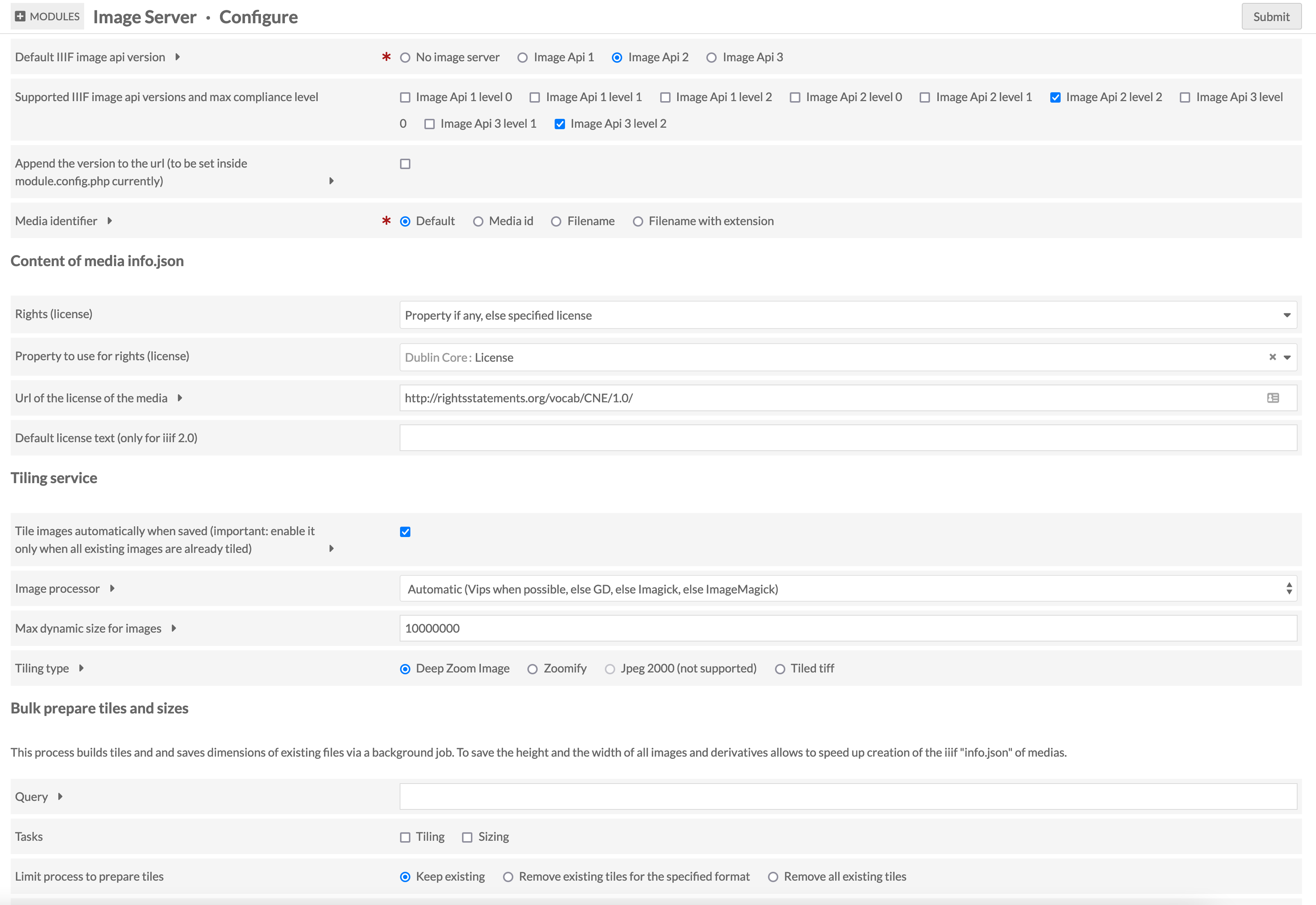This screenshot has width=1316, height=905.
Task: Check Image Api 1 level 0
Action: [405, 97]
